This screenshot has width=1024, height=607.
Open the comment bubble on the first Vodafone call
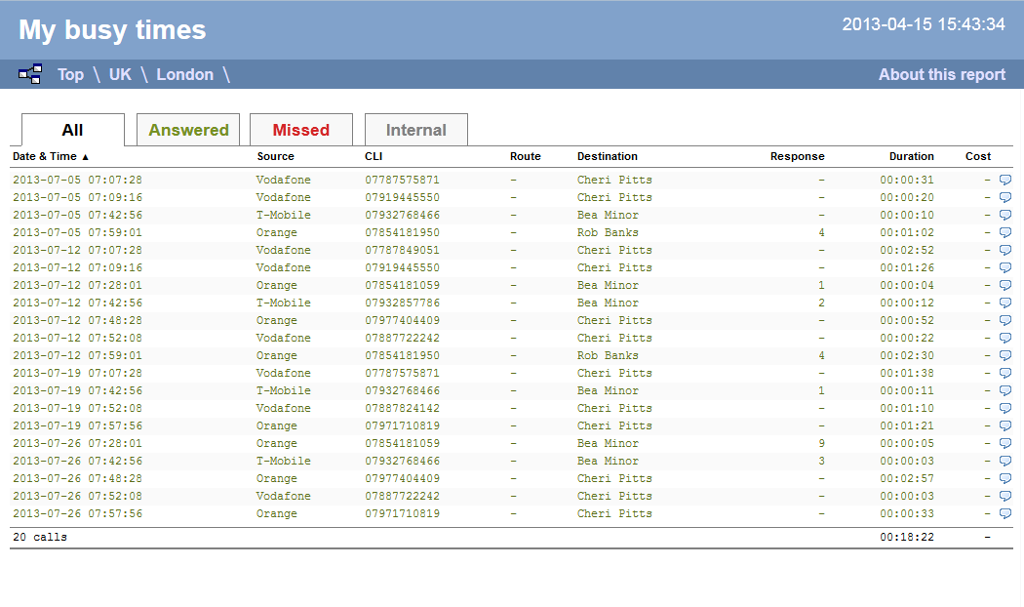pyautogui.click(x=1005, y=180)
